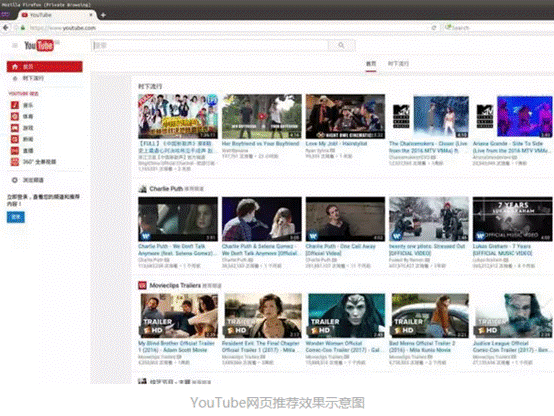The width and height of the screenshot is (554, 416).
Task: Click the YouTube logo
Action: 39,46
